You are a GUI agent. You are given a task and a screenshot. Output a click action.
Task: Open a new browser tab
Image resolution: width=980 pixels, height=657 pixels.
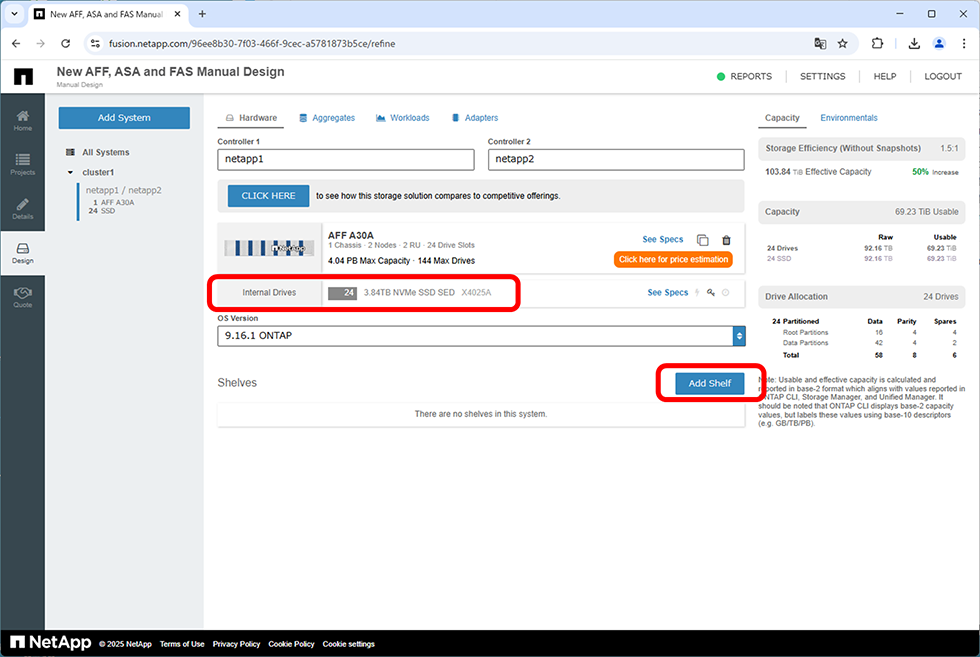[x=202, y=14]
